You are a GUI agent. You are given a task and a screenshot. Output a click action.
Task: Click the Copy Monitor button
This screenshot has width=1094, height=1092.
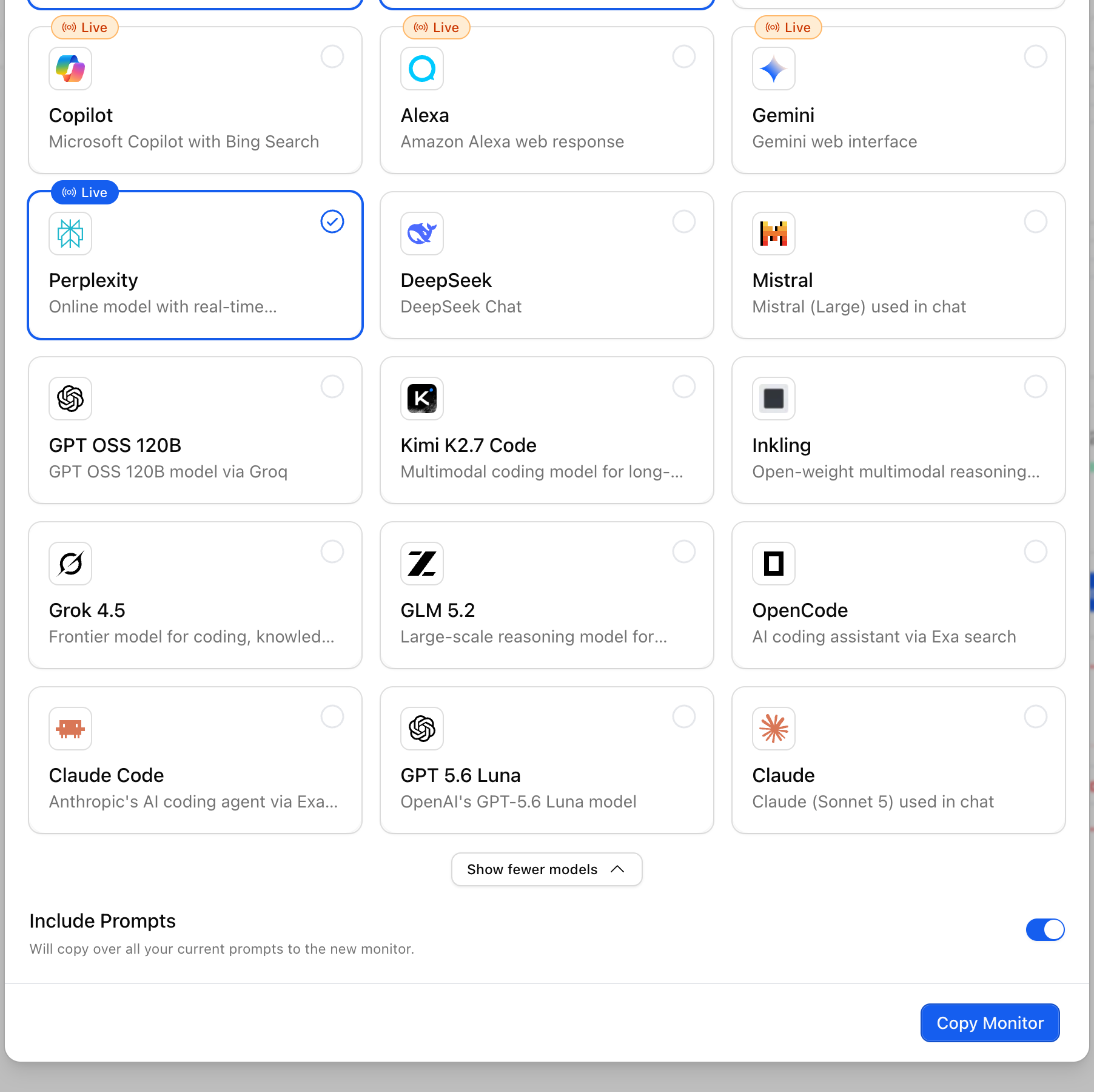pos(990,1023)
